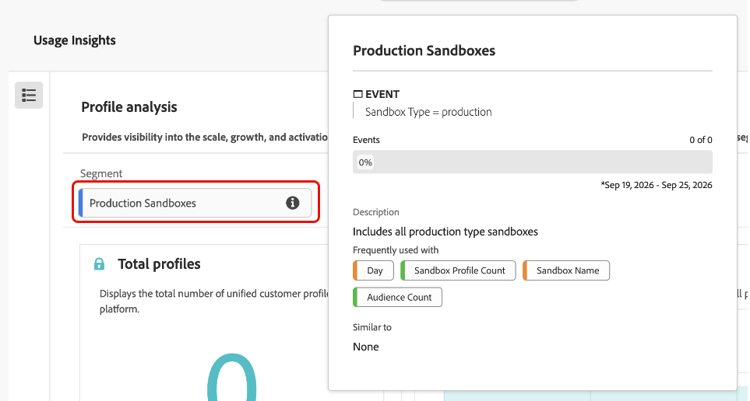Select the Production Sandboxes segment chip

coord(195,203)
